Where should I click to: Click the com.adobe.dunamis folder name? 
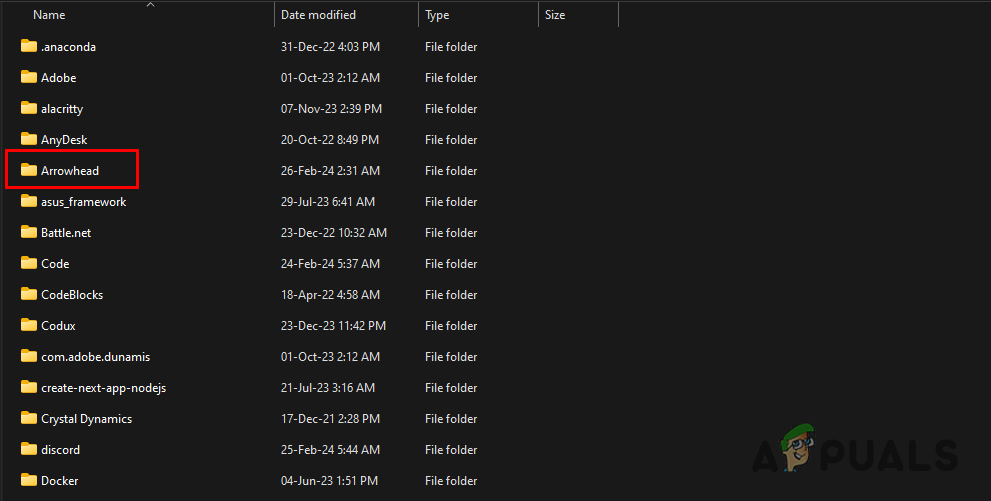click(x=95, y=357)
